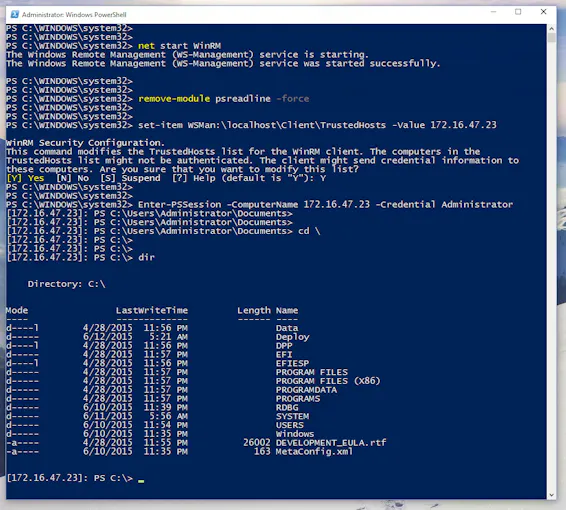
Task: Click the '[S] Suspend' prompt option
Action: (x=130, y=178)
